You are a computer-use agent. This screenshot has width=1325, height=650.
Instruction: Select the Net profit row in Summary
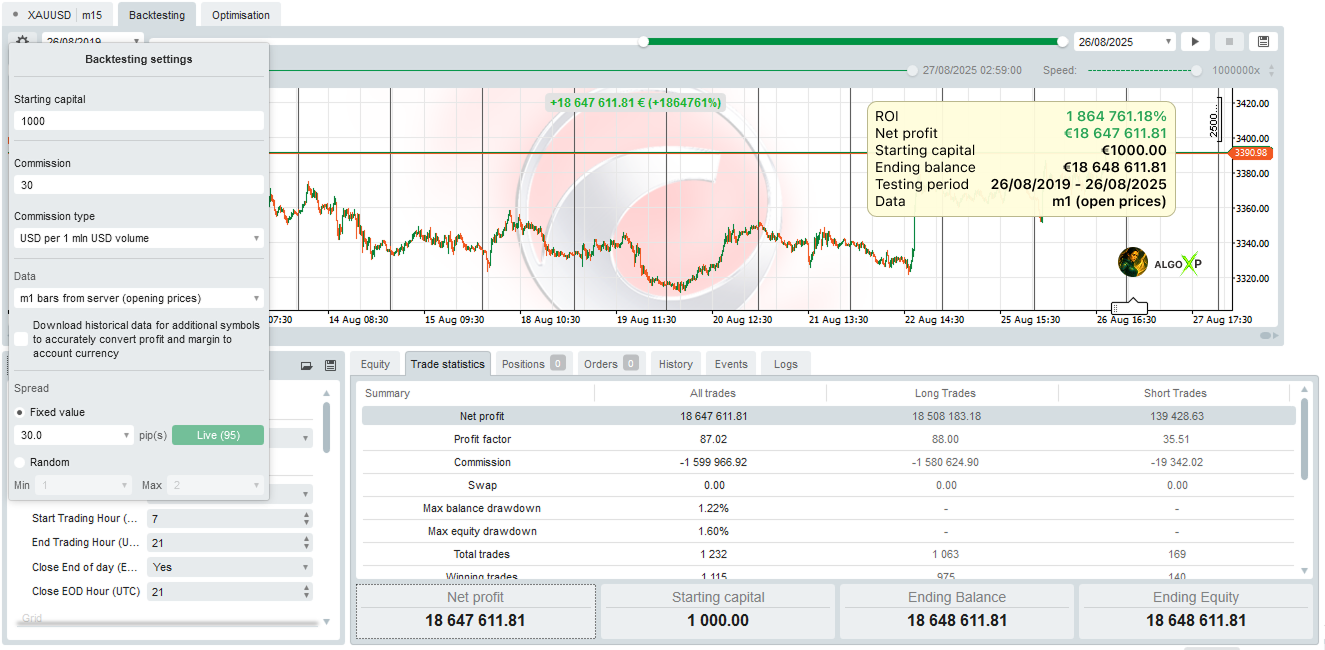point(829,416)
